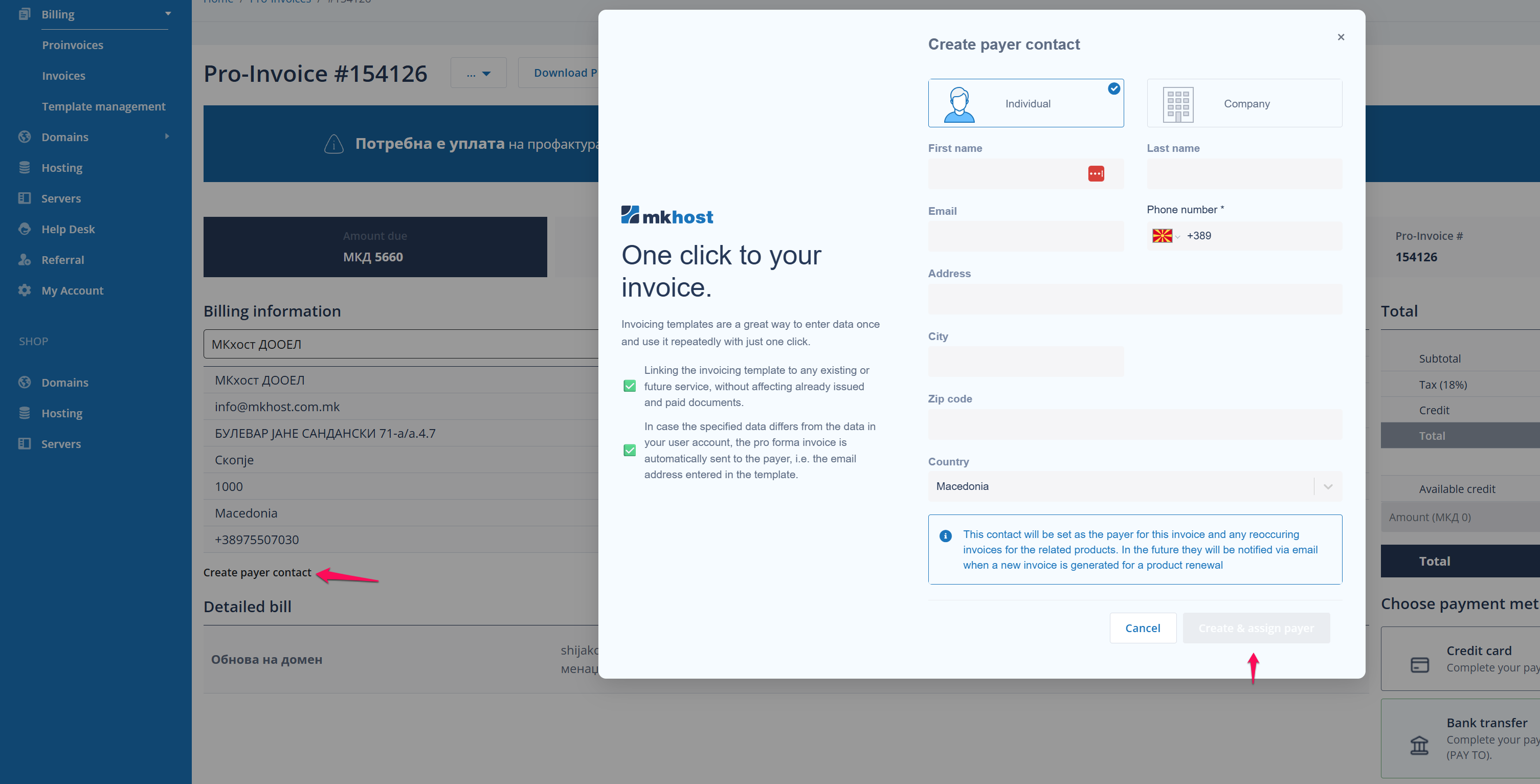Close the Create payer contact dialog
Image resolution: width=1540 pixels, height=784 pixels.
(x=1341, y=37)
